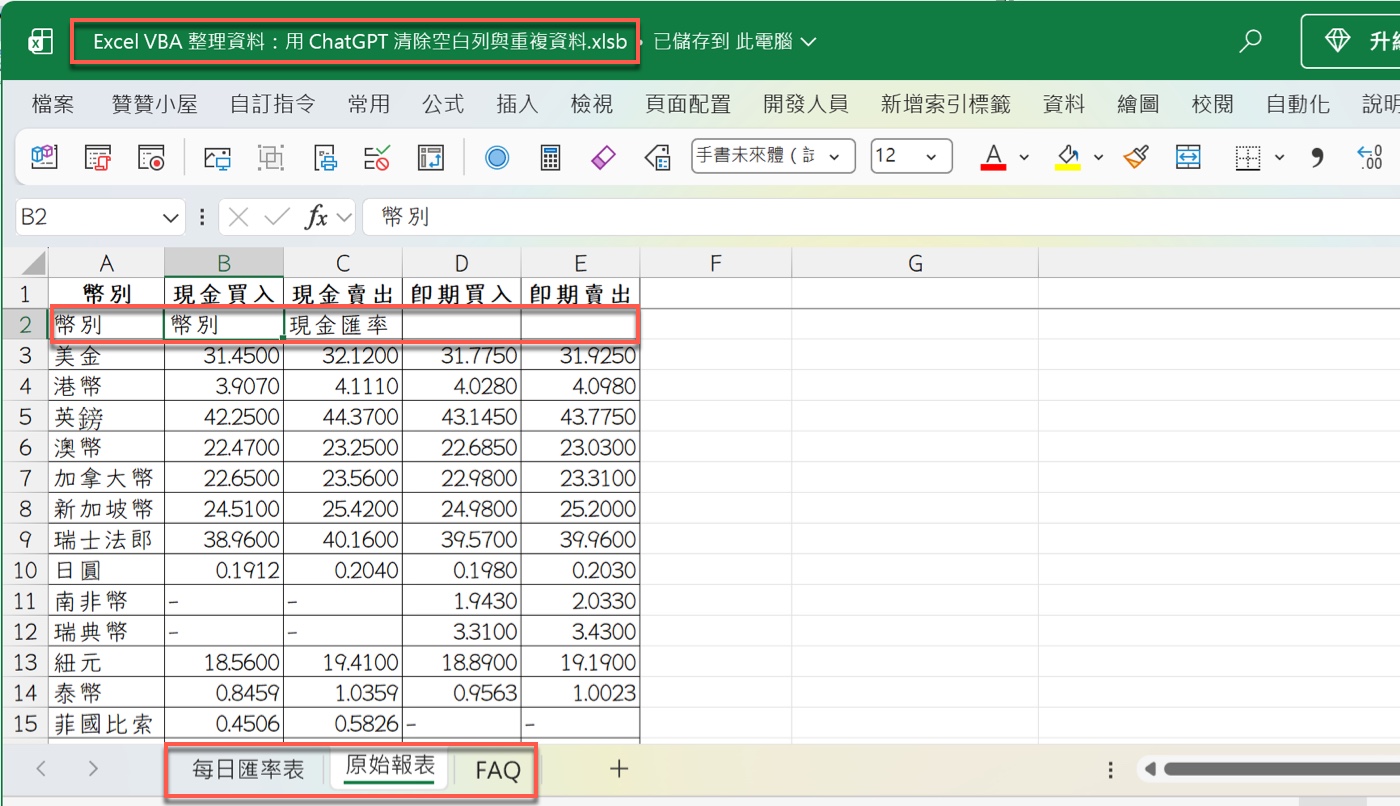Screen dimensions: 1400x806
Task: Expand font color dropdown arrow
Action: 1024,158
